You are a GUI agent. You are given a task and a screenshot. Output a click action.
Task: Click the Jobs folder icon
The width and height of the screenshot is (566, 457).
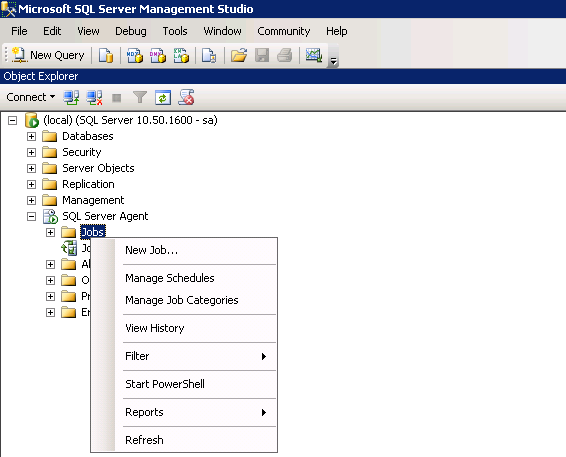68,232
